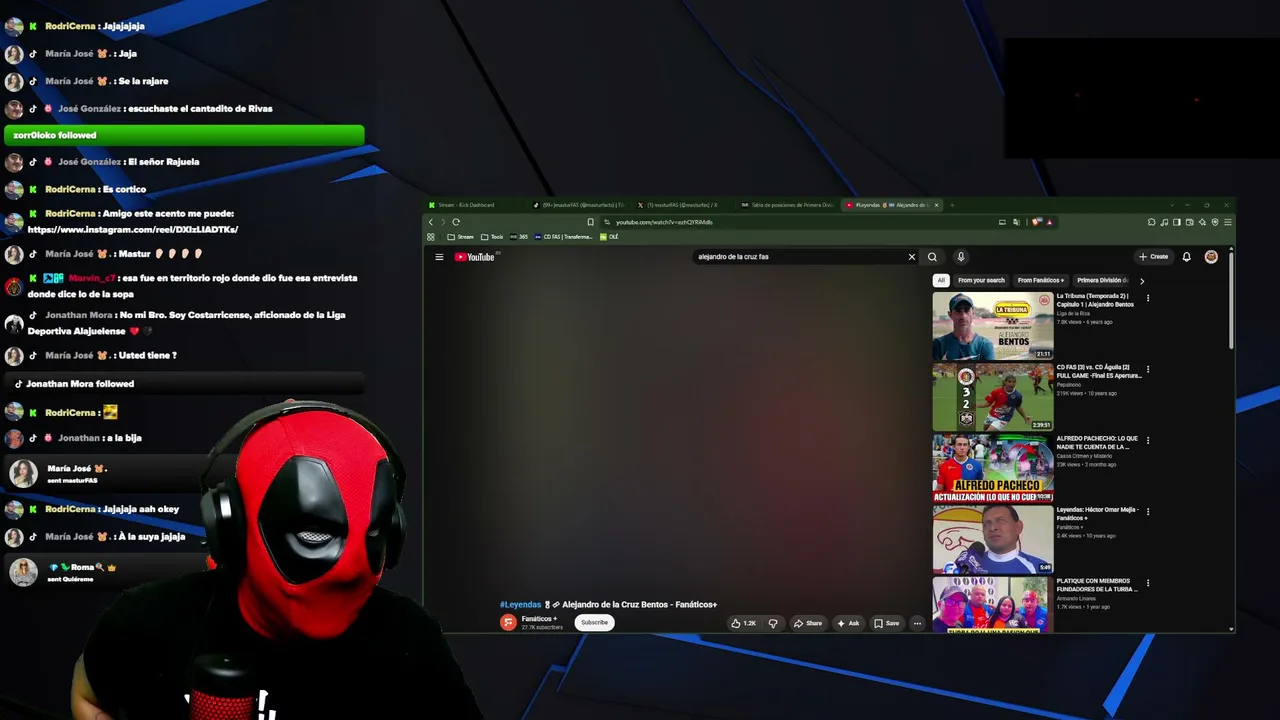
Task: Open Instagram reel link in chat
Action: point(133,230)
